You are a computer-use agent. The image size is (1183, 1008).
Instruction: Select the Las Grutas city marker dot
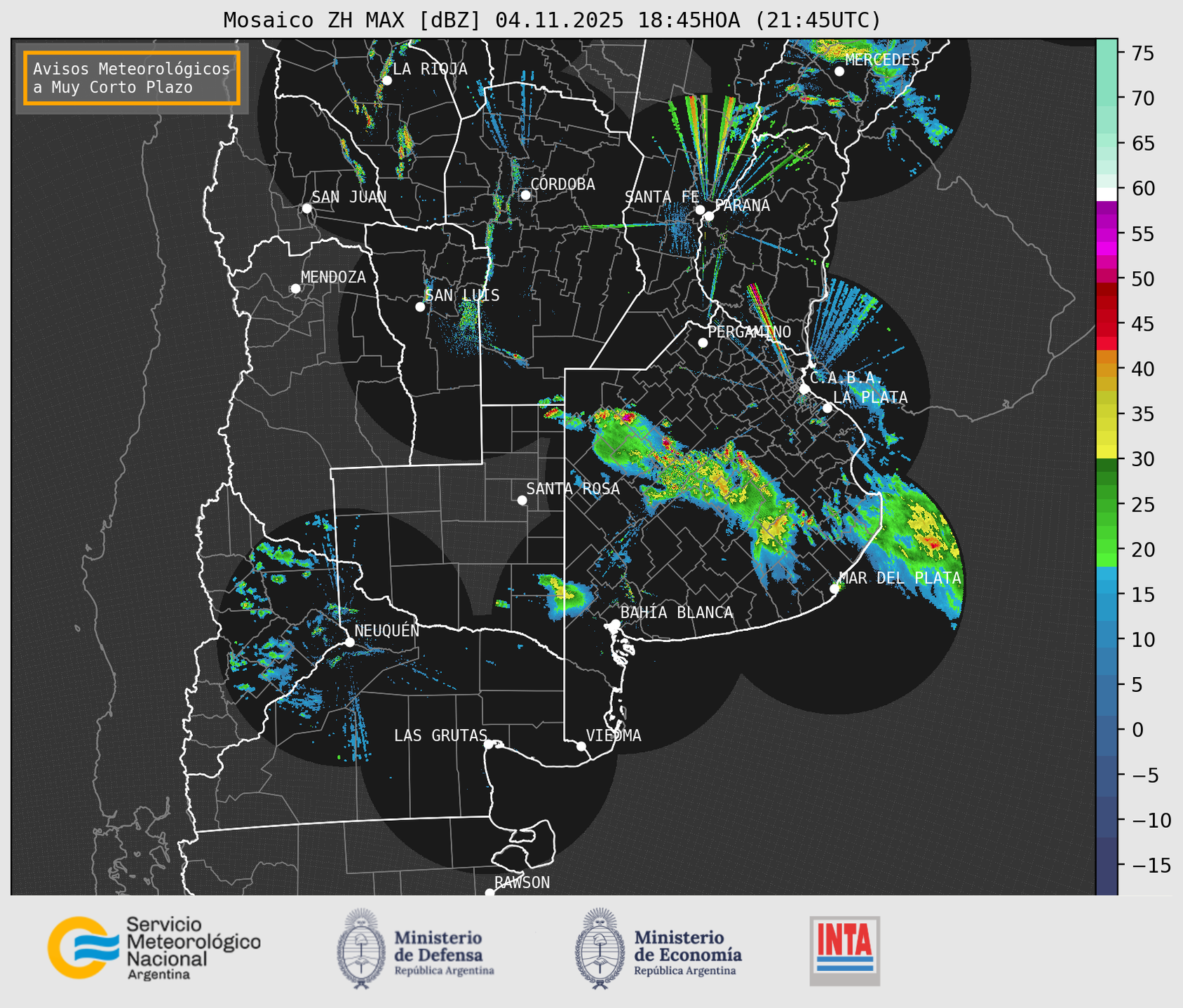[x=489, y=744]
